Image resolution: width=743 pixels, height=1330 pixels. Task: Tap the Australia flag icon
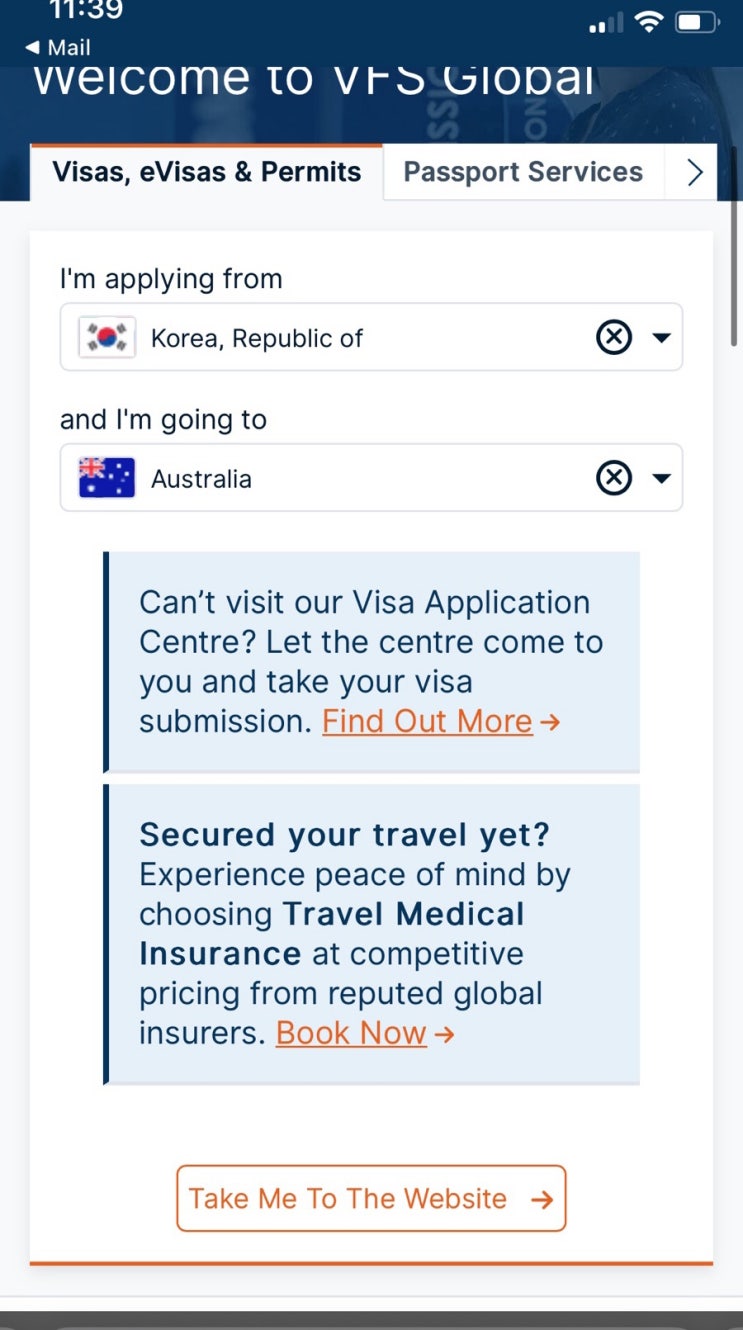pos(107,479)
